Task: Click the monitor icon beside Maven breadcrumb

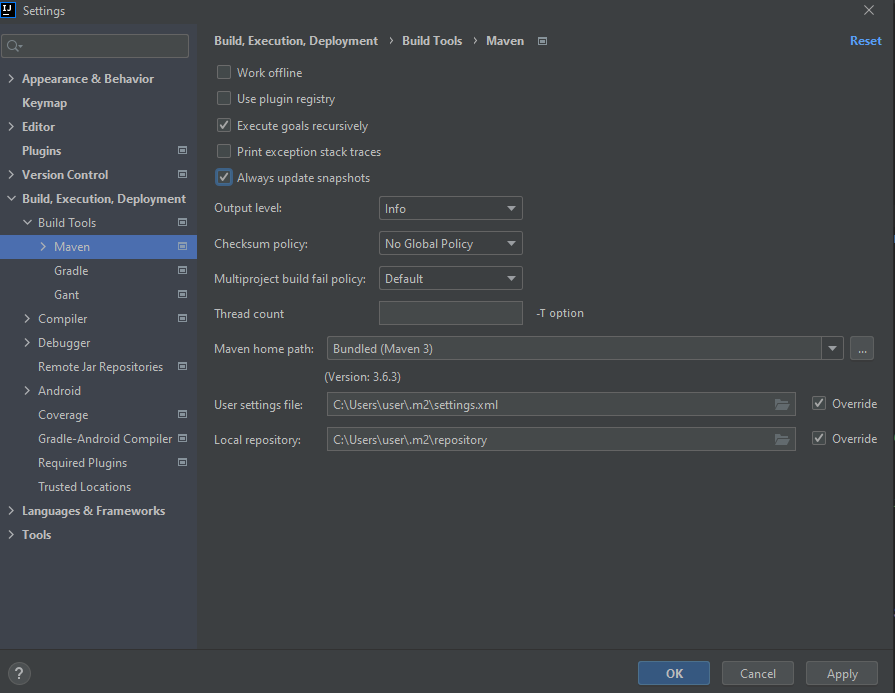Action: (541, 41)
